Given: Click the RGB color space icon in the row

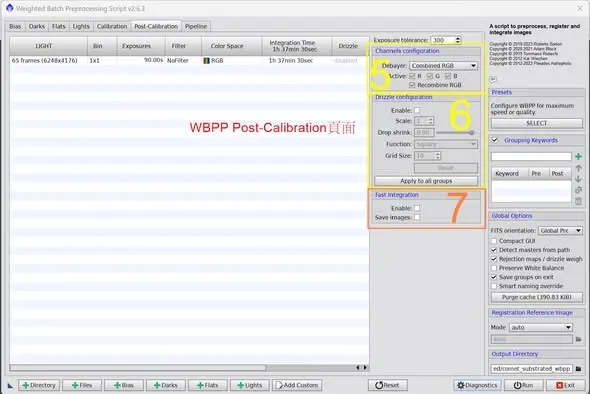Looking at the screenshot, I should click(206, 61).
